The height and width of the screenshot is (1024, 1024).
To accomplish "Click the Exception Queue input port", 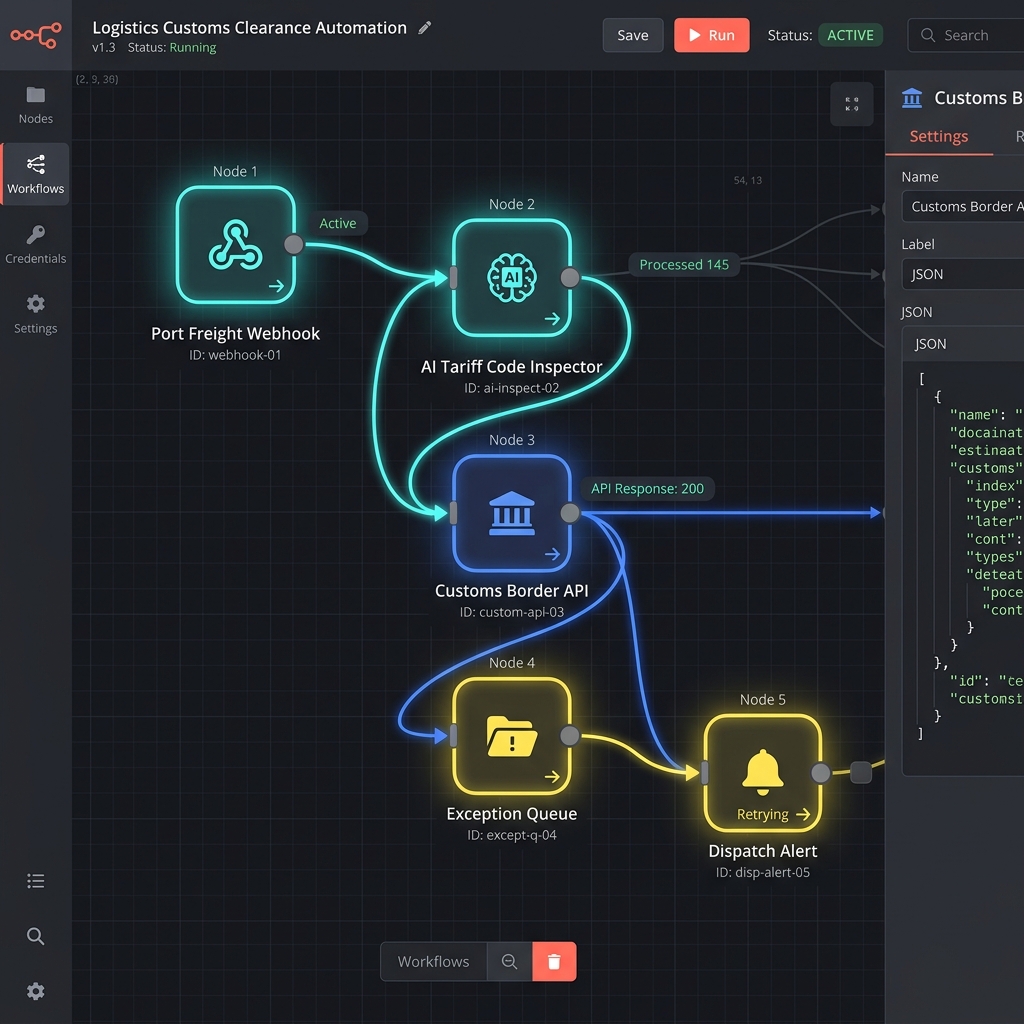I will pos(453,736).
